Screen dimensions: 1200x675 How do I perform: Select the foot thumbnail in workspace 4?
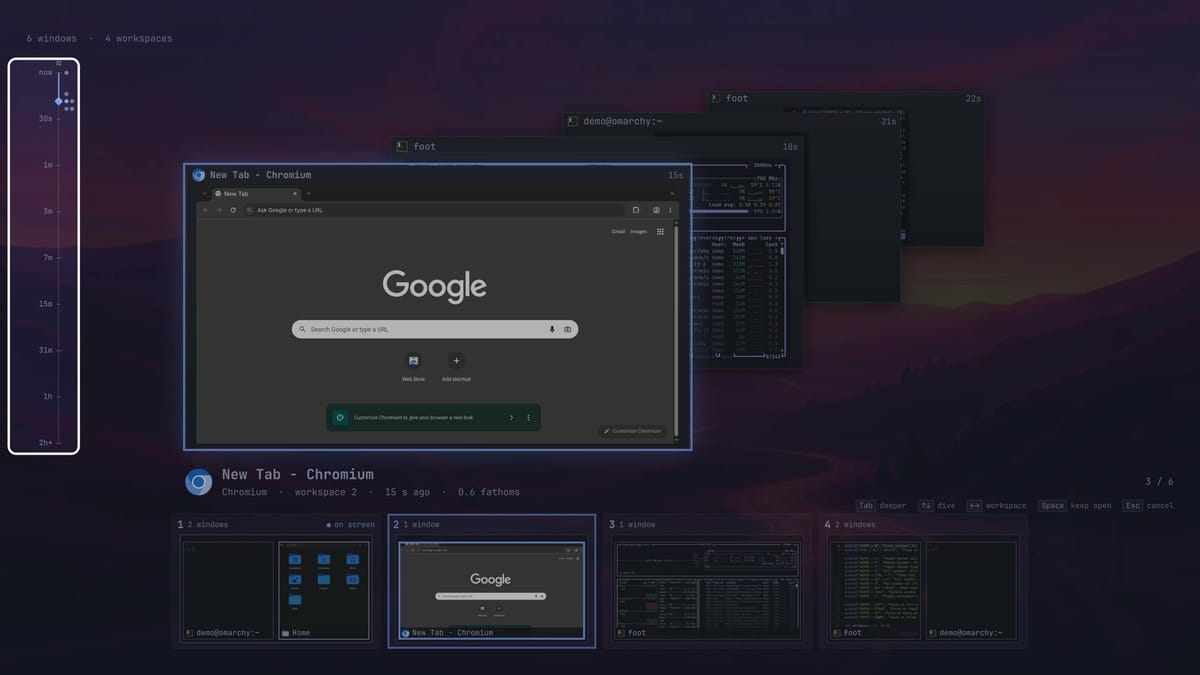coord(876,590)
